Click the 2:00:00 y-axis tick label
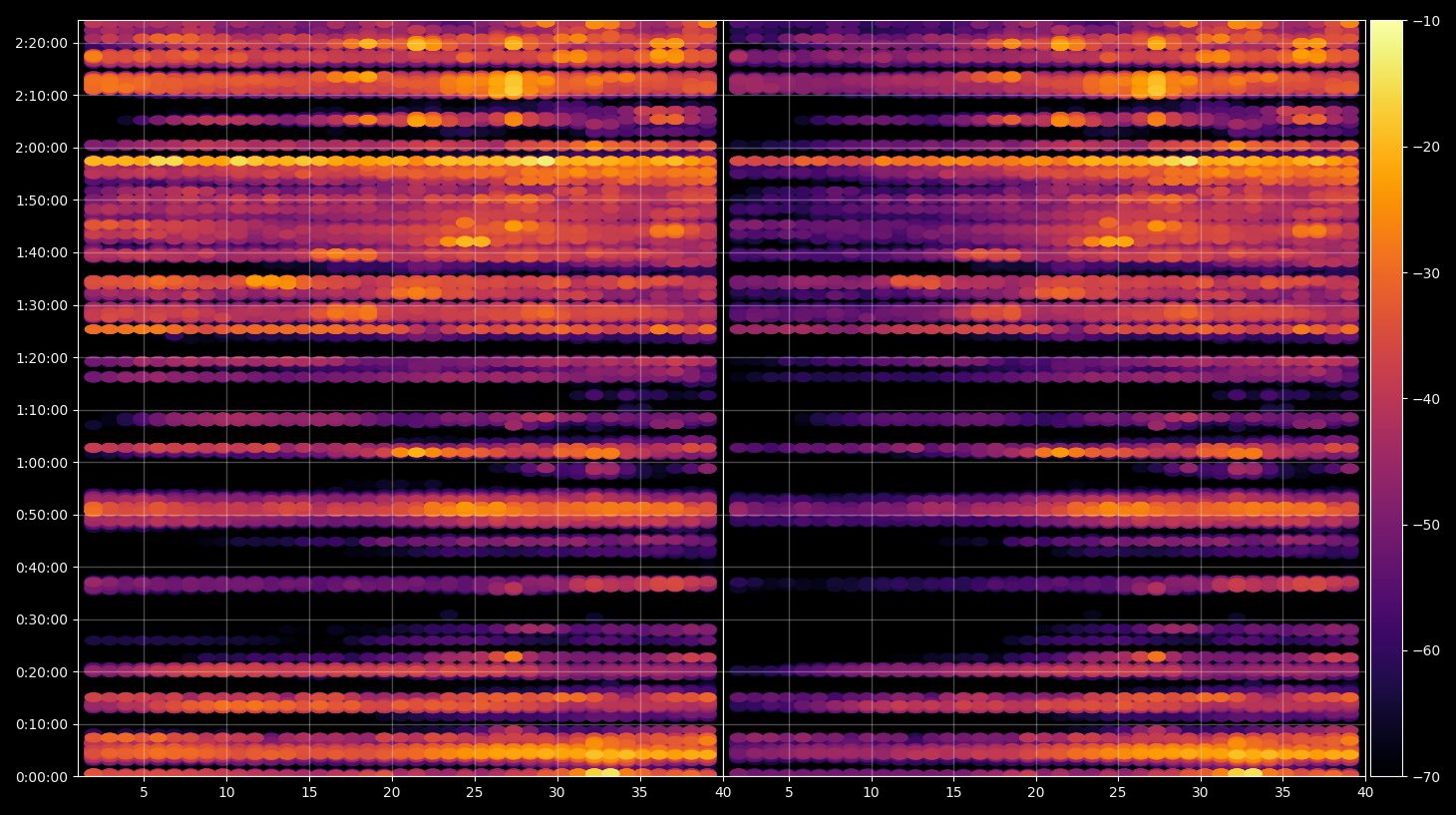This screenshot has height=815, width=1456. coord(42,148)
